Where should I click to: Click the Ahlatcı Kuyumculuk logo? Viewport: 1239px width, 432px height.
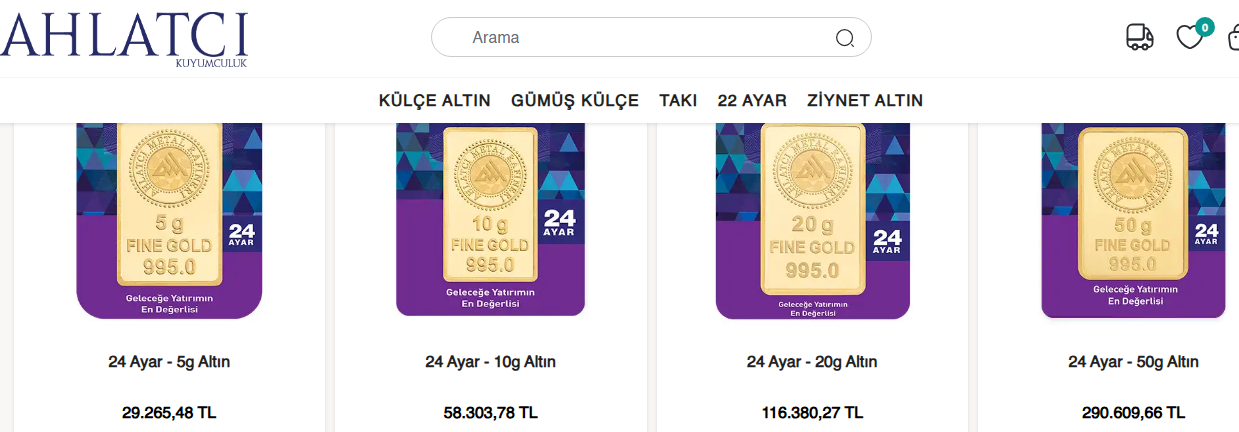click(x=124, y=39)
